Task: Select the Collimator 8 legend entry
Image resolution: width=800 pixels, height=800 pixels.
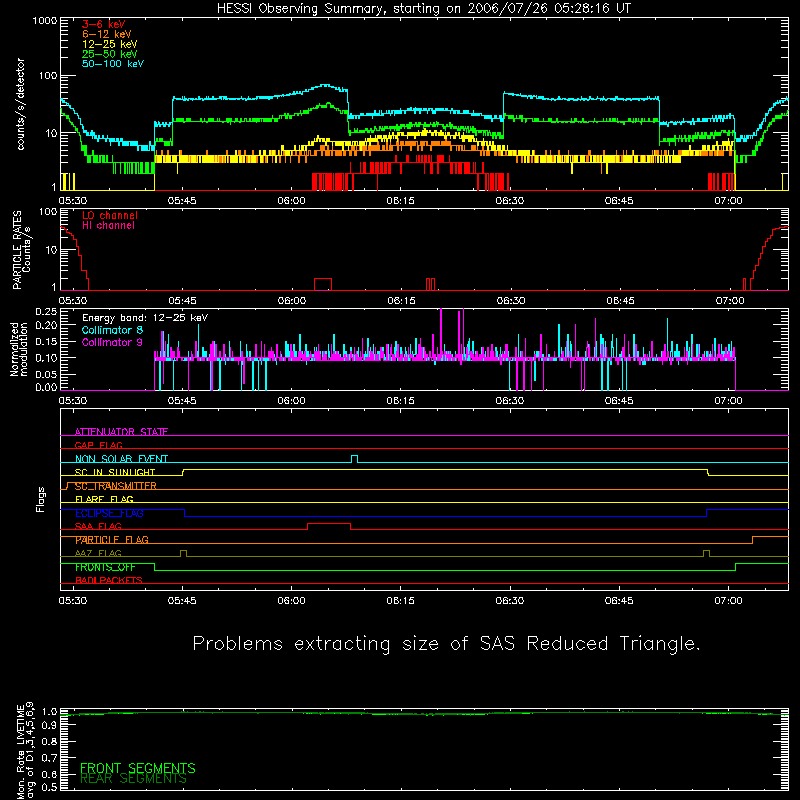Action: coord(112,330)
